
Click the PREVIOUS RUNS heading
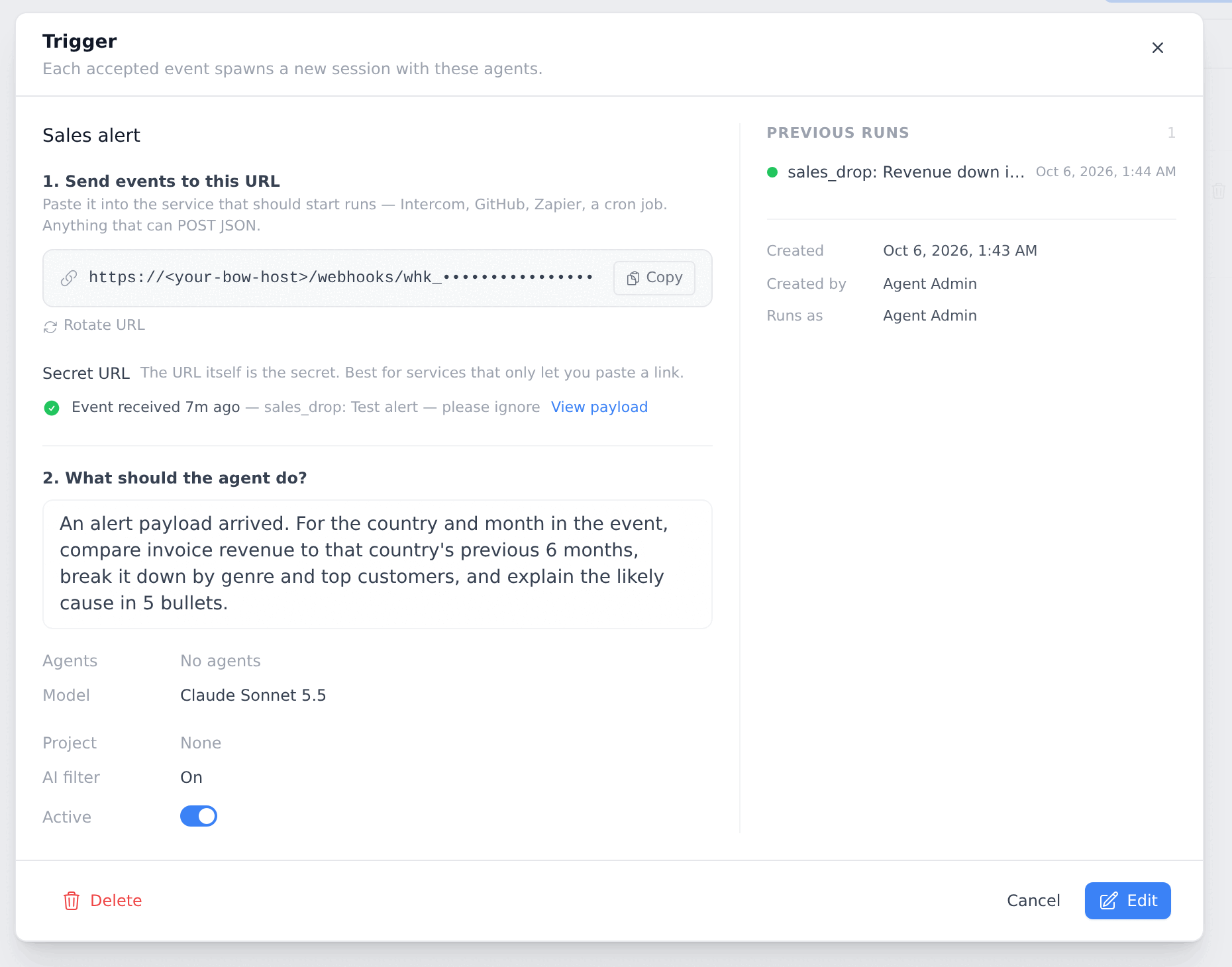838,133
